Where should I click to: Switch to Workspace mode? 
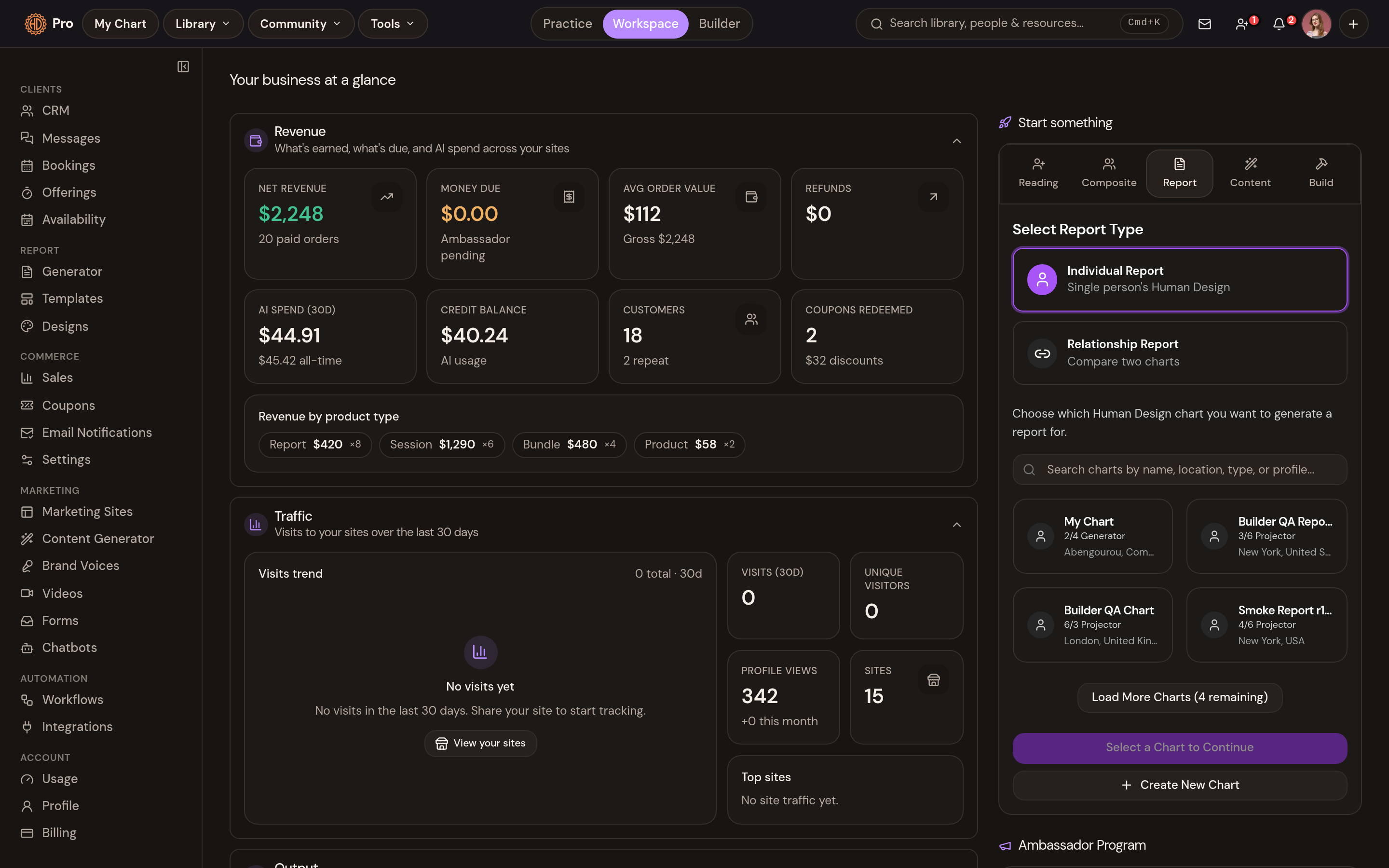tap(645, 24)
